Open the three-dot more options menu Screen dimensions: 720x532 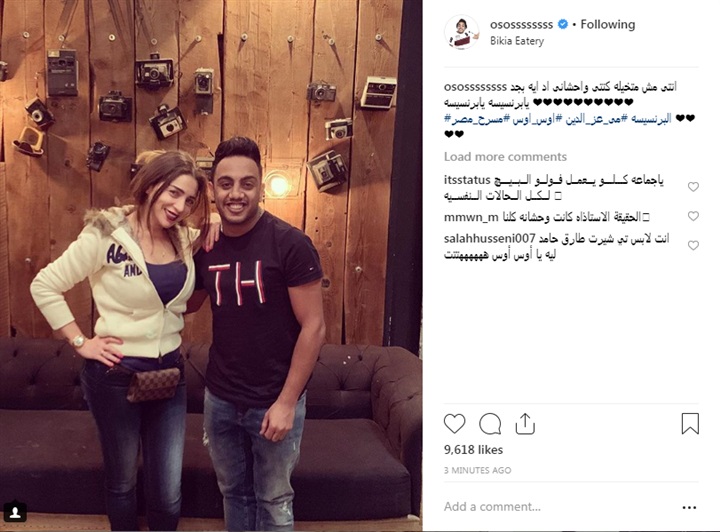click(x=689, y=507)
